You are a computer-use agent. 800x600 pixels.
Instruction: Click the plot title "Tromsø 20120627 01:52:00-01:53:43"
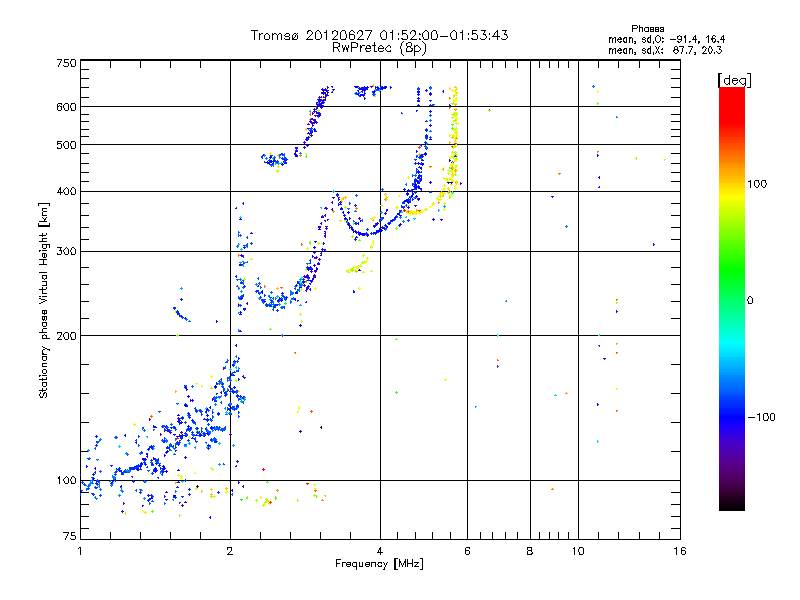click(x=379, y=35)
